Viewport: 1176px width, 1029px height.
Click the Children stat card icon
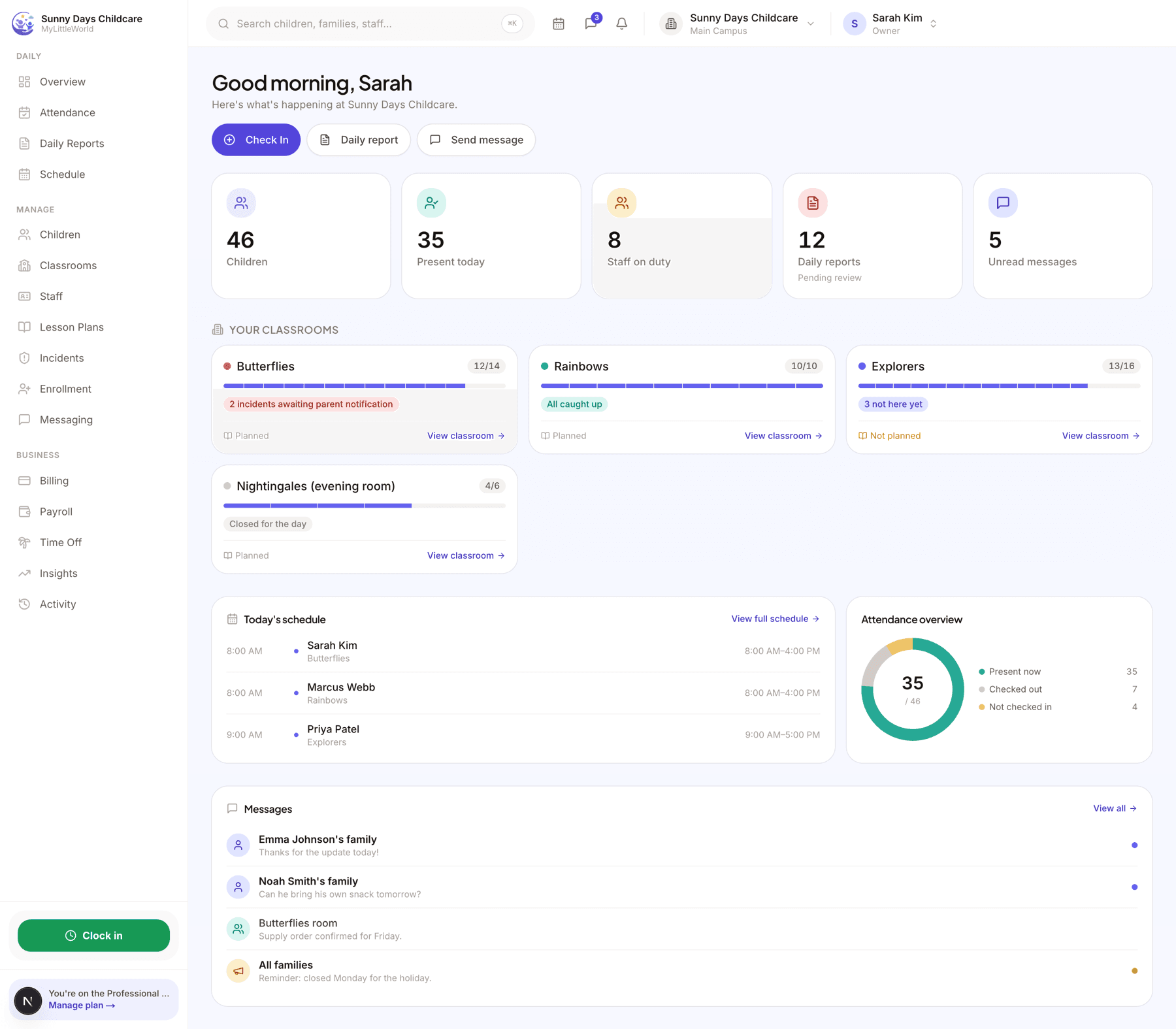click(241, 203)
